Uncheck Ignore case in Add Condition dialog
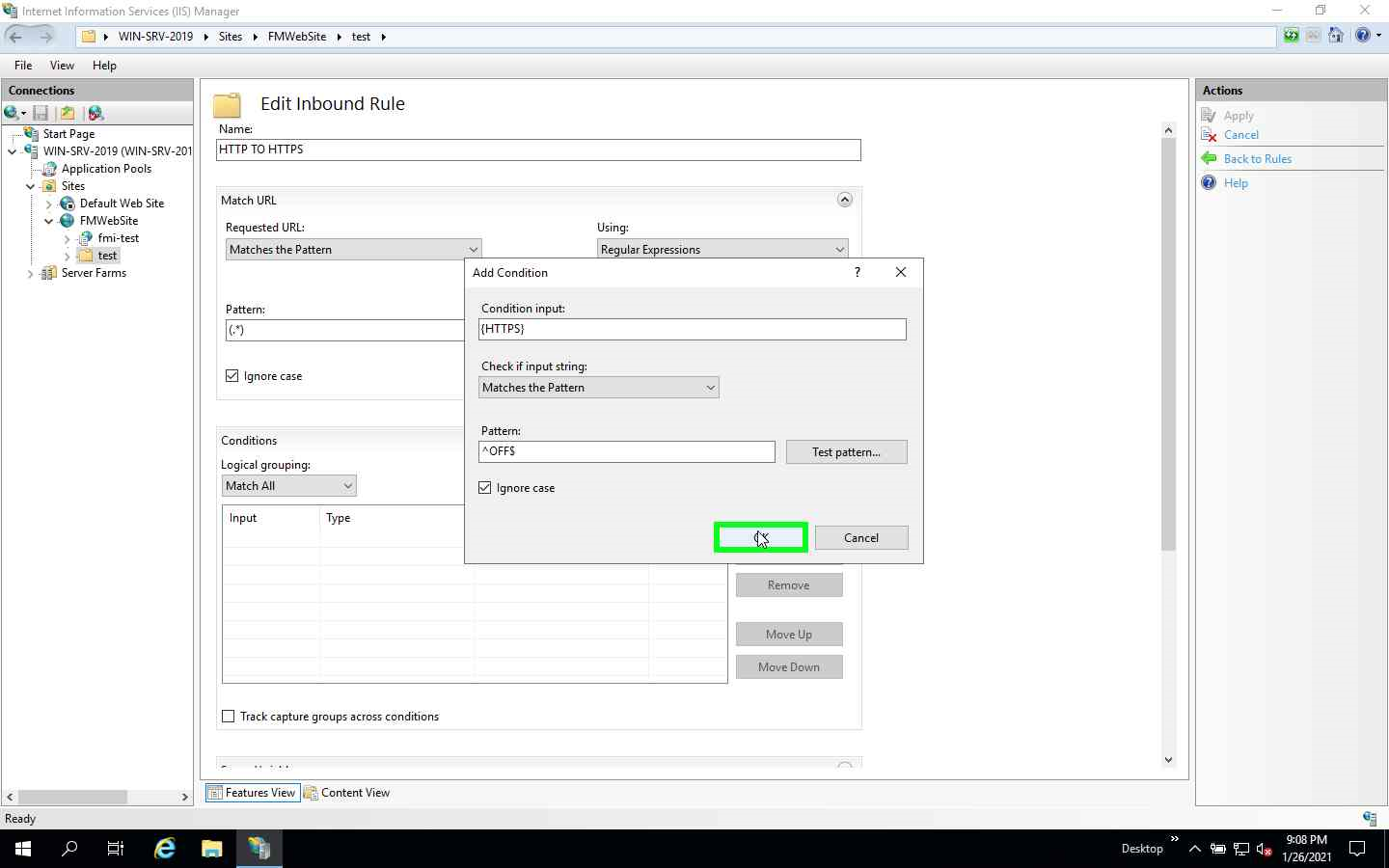This screenshot has width=1389, height=868. [x=485, y=488]
